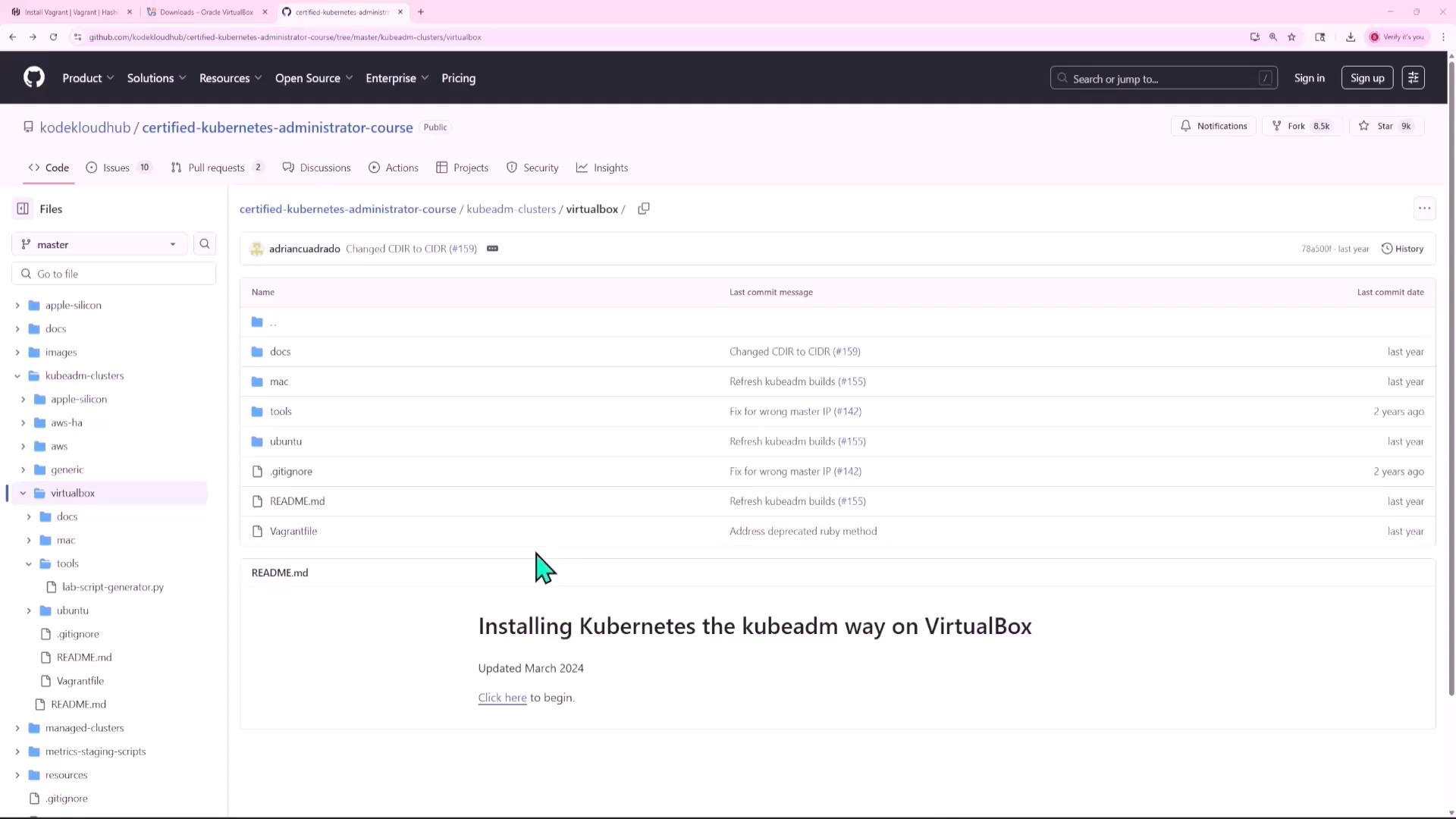Switch to the Downloads Oracle VirtualBox browser tab
The height and width of the screenshot is (819, 1456).
coord(206,12)
